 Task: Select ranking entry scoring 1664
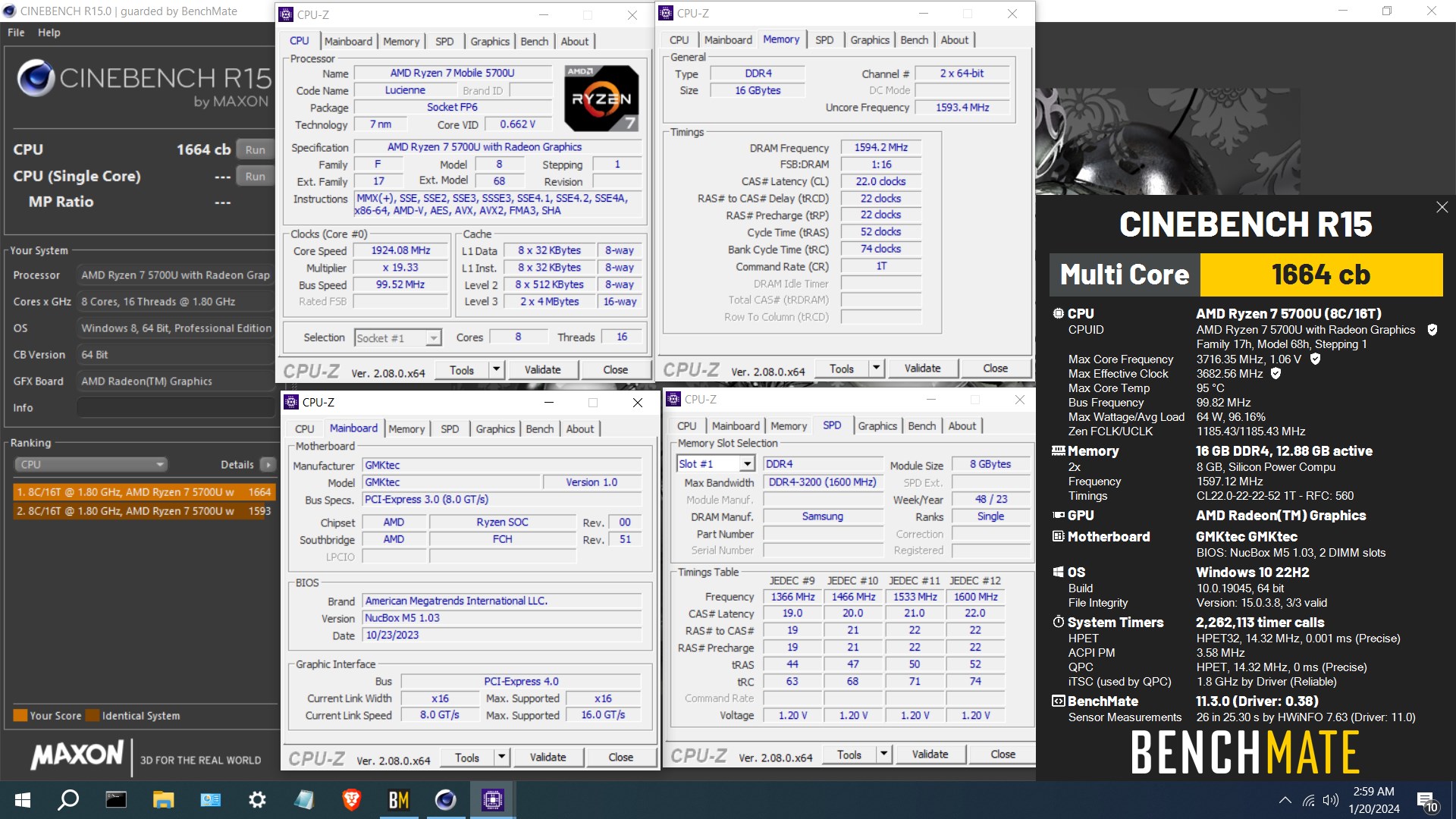tap(144, 492)
